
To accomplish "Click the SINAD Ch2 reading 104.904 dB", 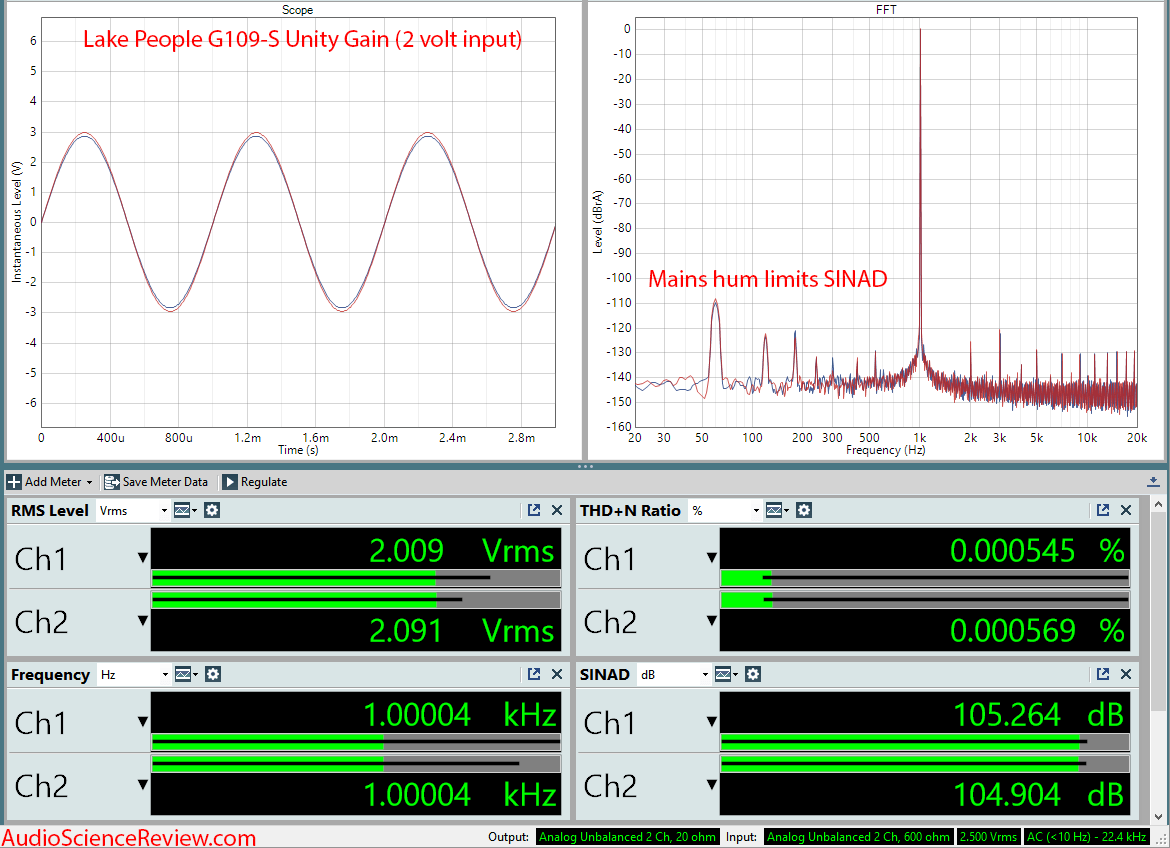I will (1039, 795).
